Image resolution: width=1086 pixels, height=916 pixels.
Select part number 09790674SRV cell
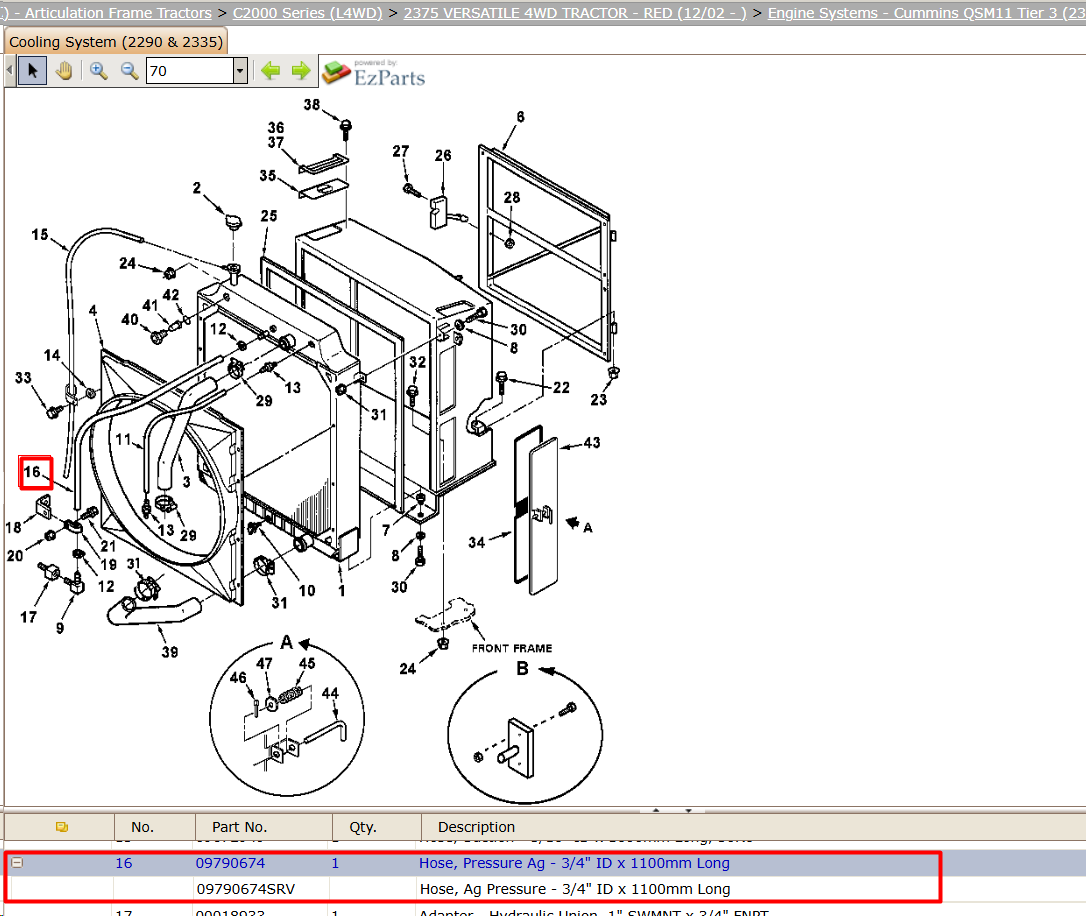pos(246,888)
